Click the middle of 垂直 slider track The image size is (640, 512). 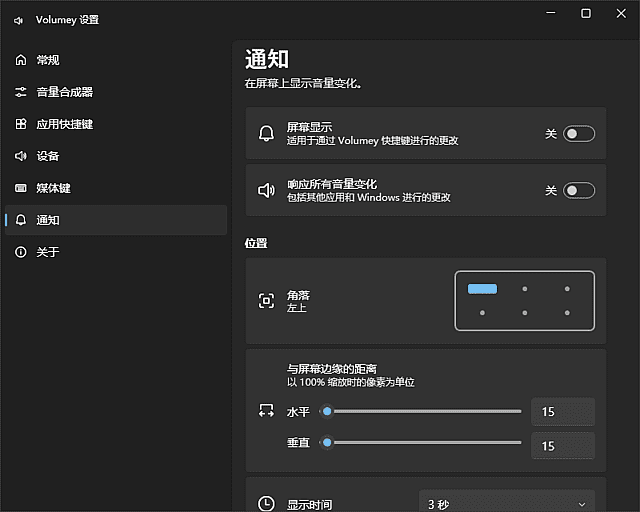coord(421,442)
